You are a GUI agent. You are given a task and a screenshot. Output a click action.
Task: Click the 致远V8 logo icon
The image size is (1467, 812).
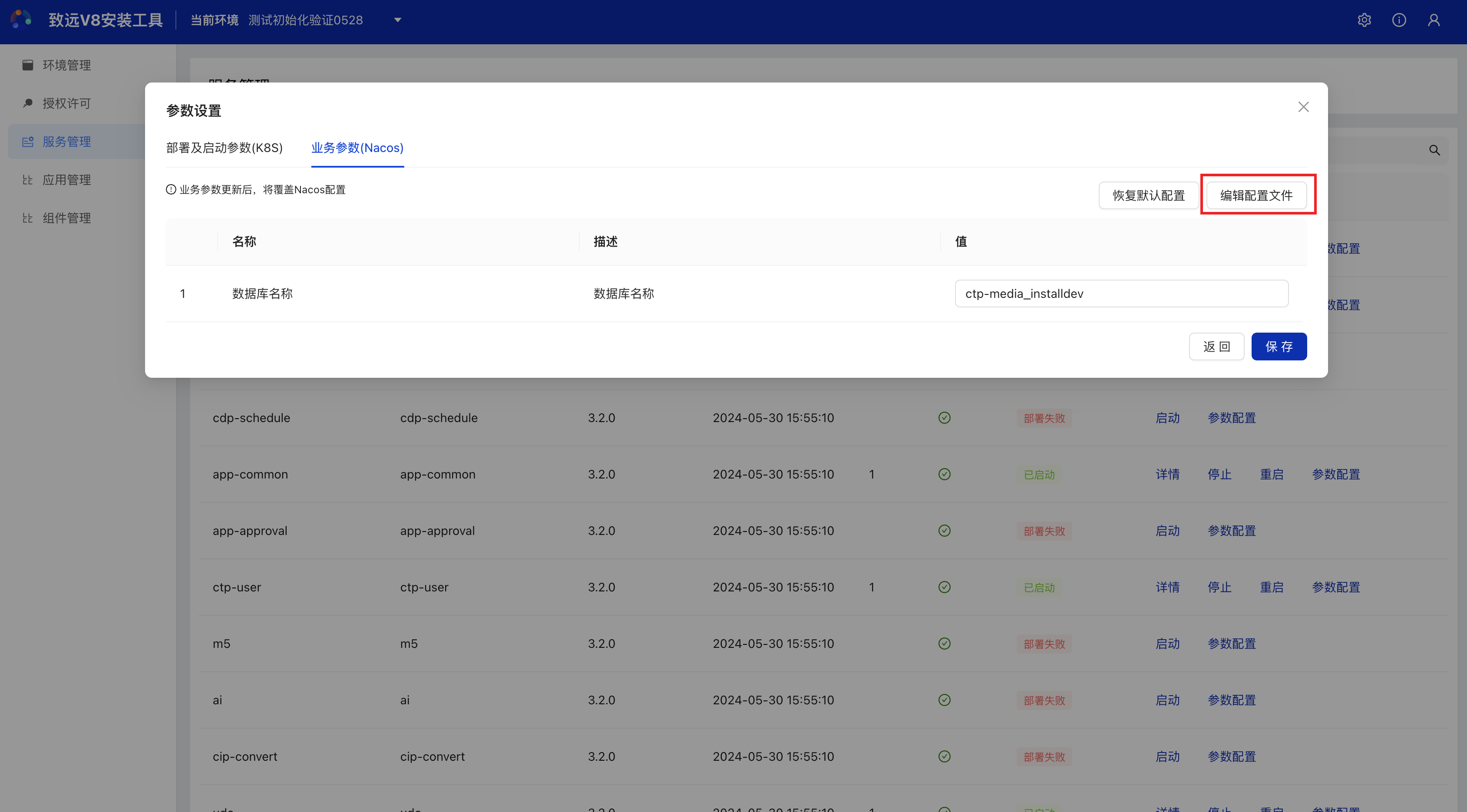[x=21, y=20]
